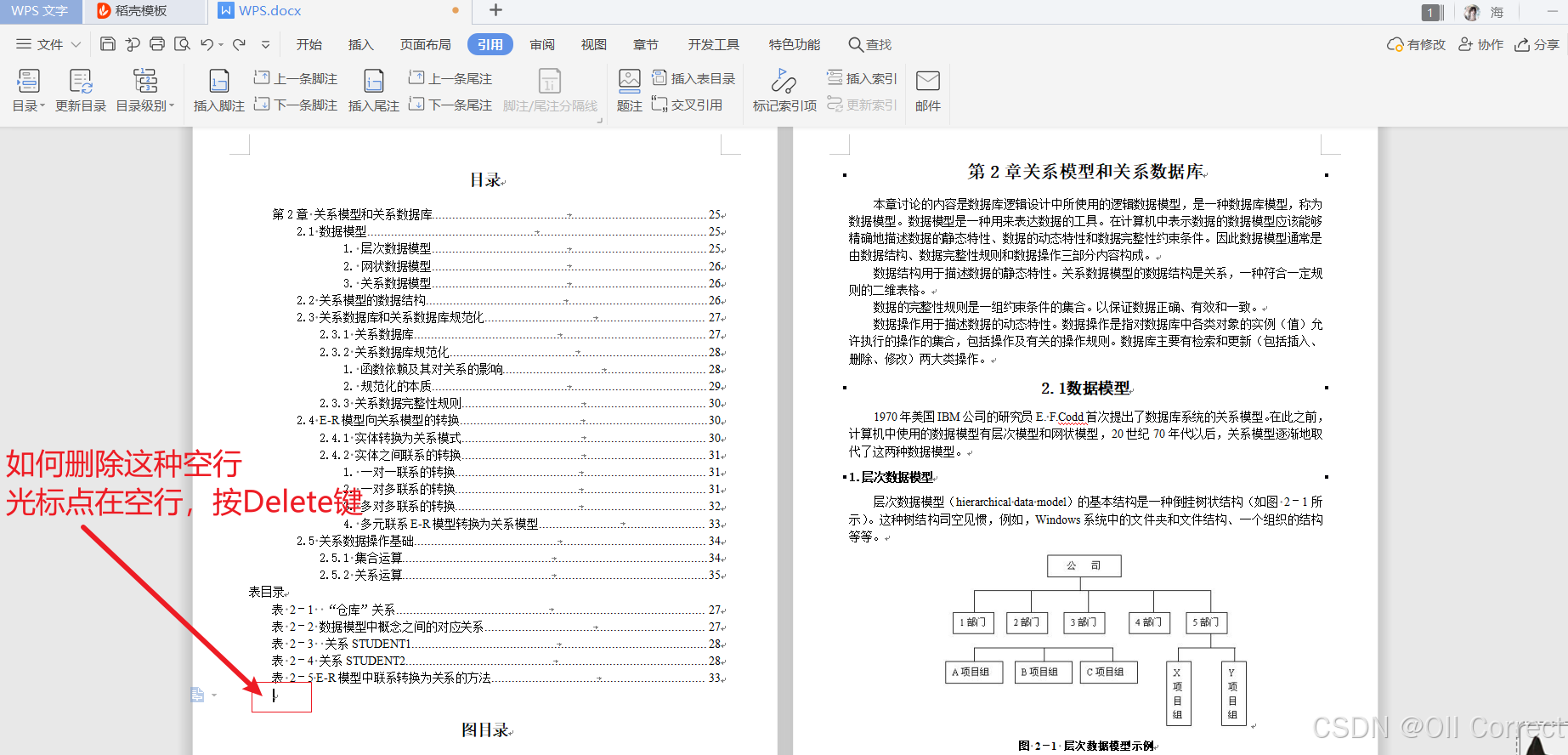Click TOC entry 2.2 关系模型的数据结构
Viewport: 1568px width, 755px height.
(510, 300)
